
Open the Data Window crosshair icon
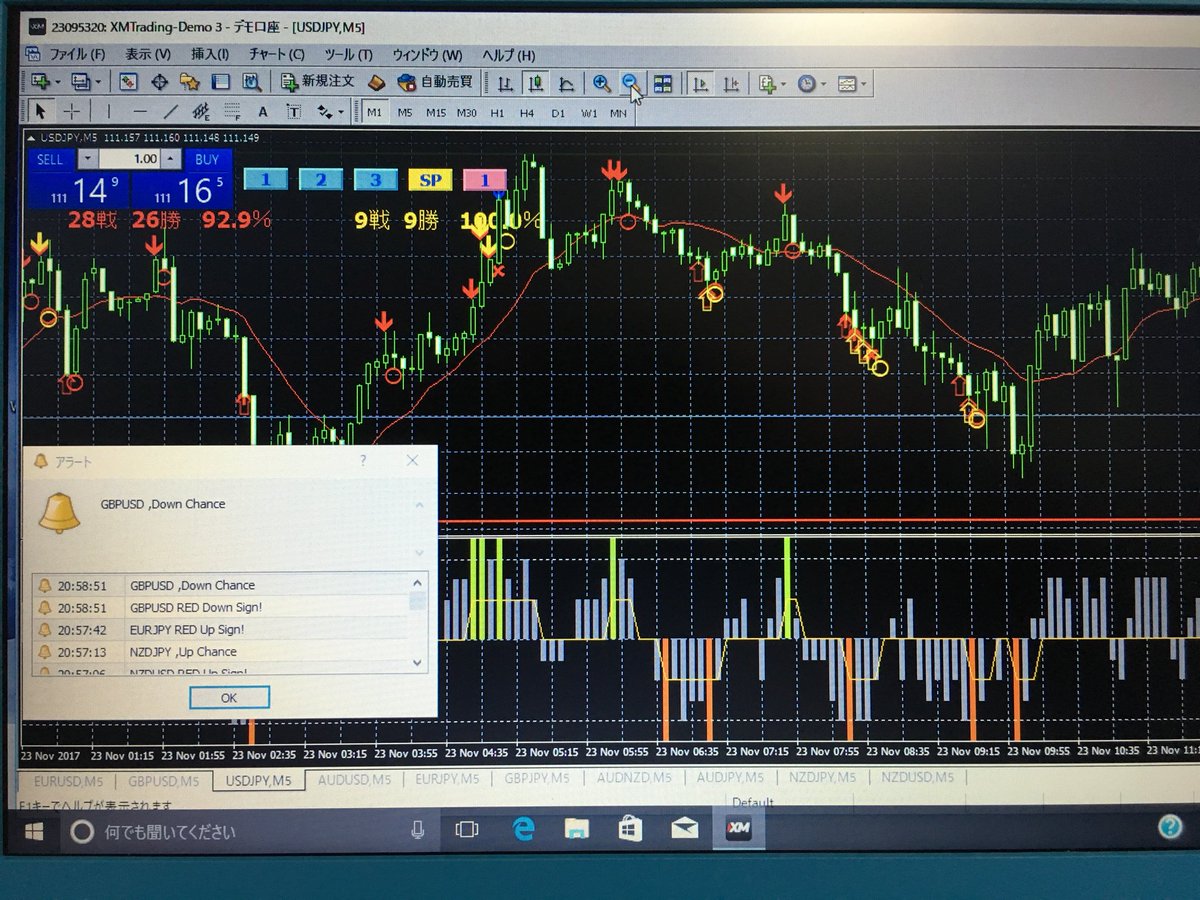pyautogui.click(x=159, y=82)
